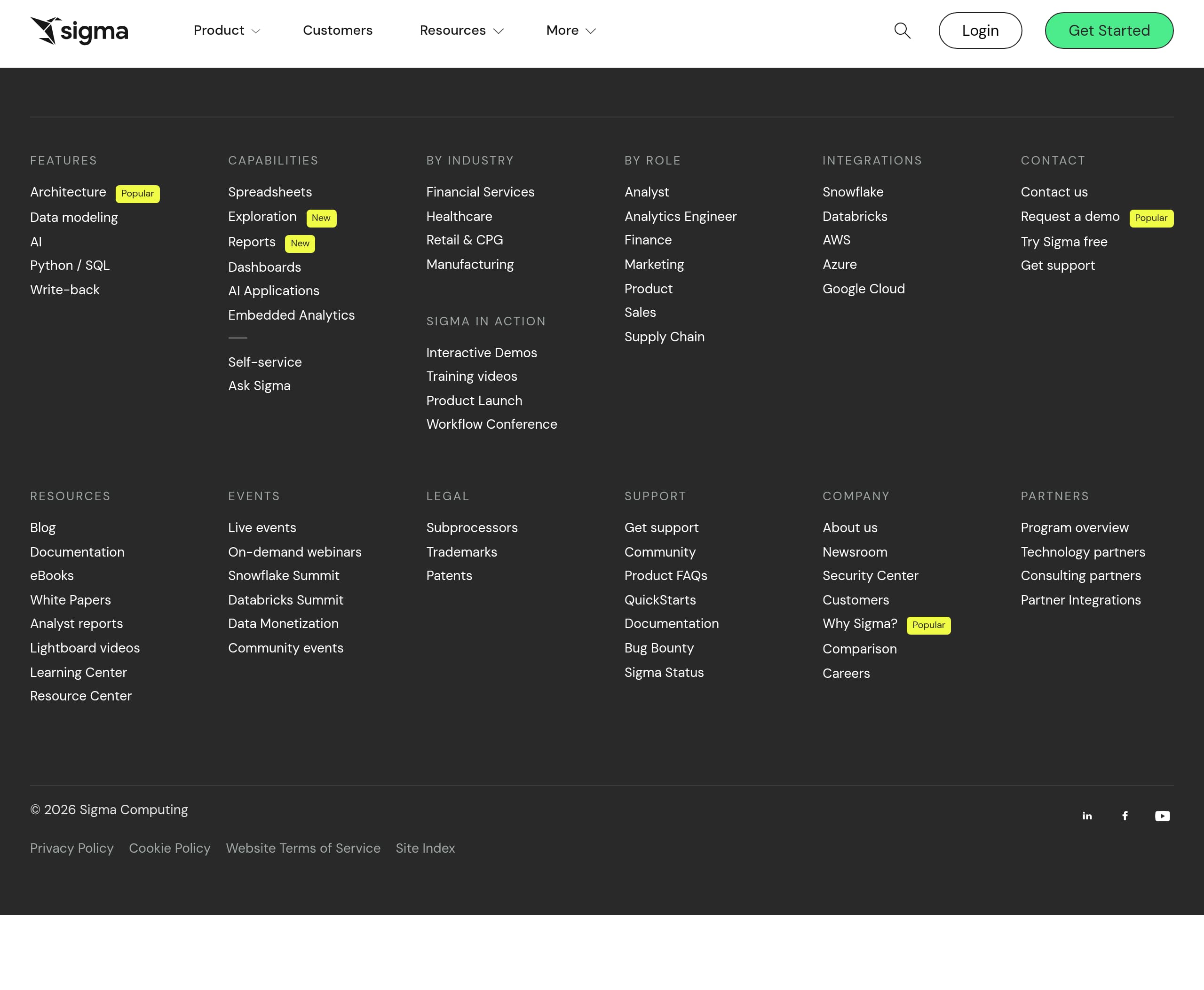
Task: Open the search icon in the navigation bar
Action: click(x=902, y=30)
